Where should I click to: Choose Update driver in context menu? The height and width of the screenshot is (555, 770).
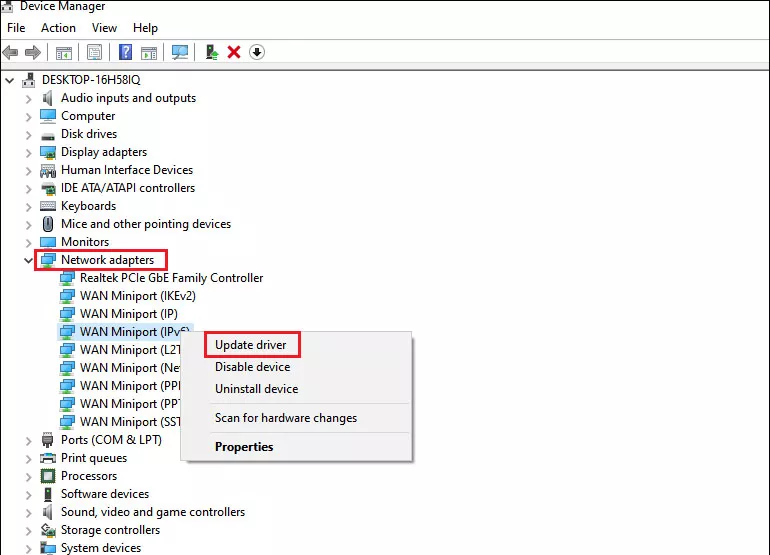coord(251,345)
